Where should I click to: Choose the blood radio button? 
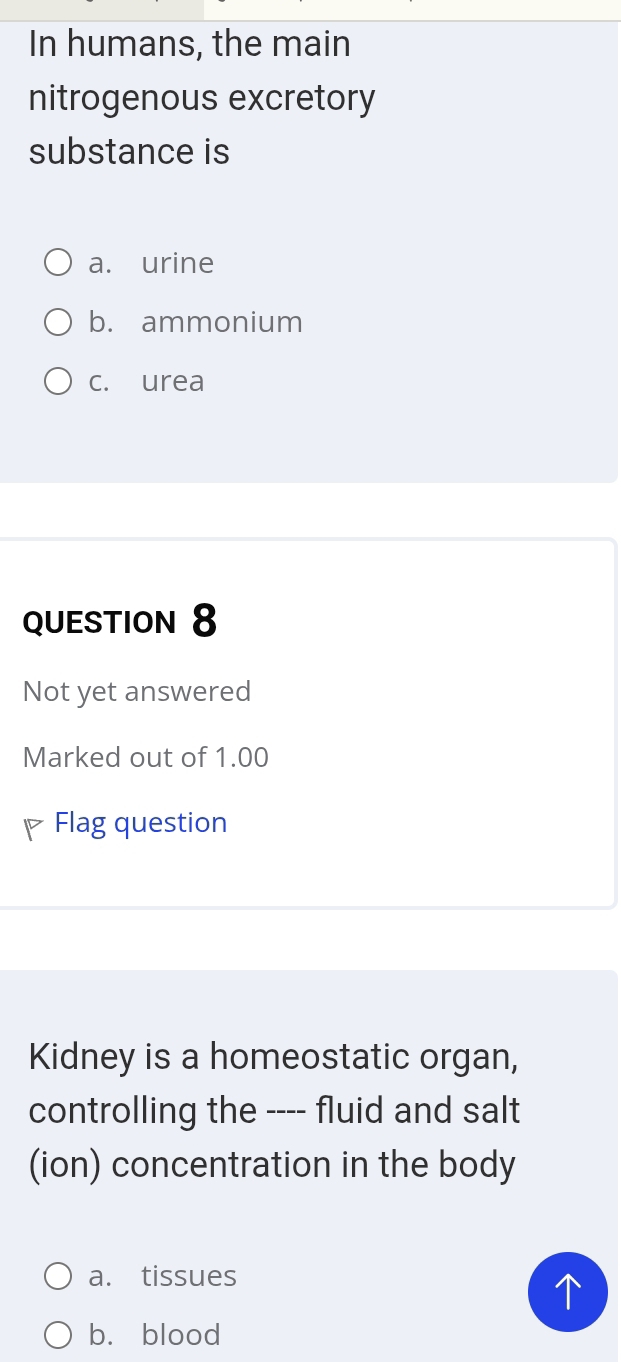point(58,1335)
